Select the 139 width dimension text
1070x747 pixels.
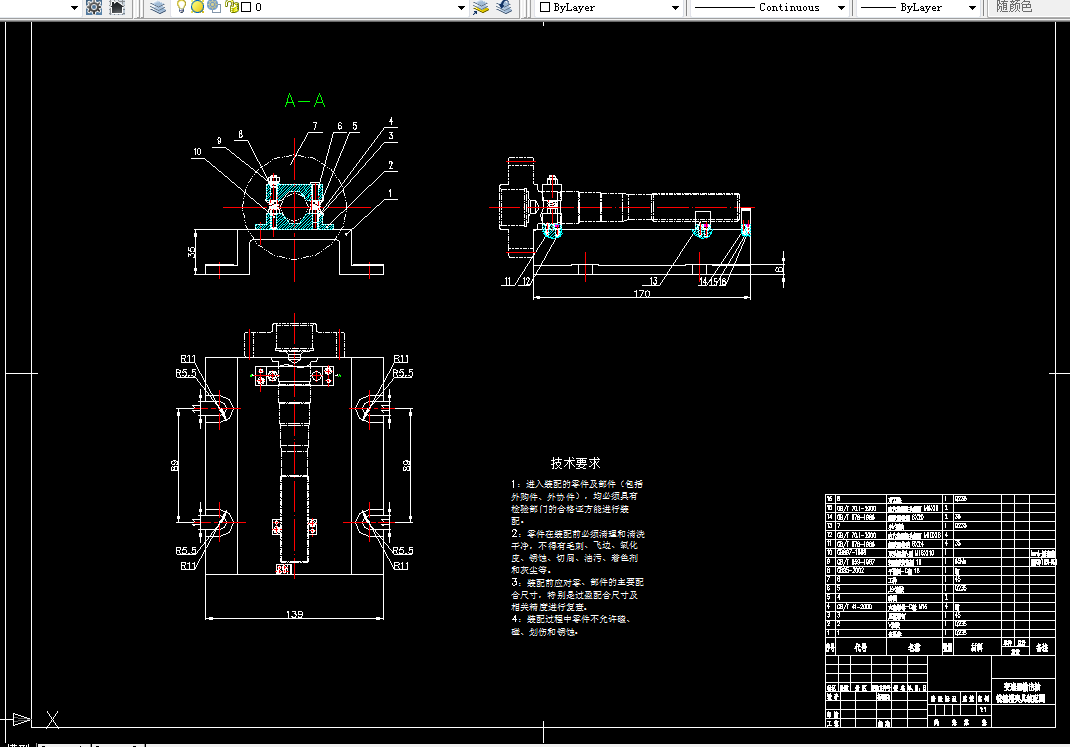coord(294,614)
